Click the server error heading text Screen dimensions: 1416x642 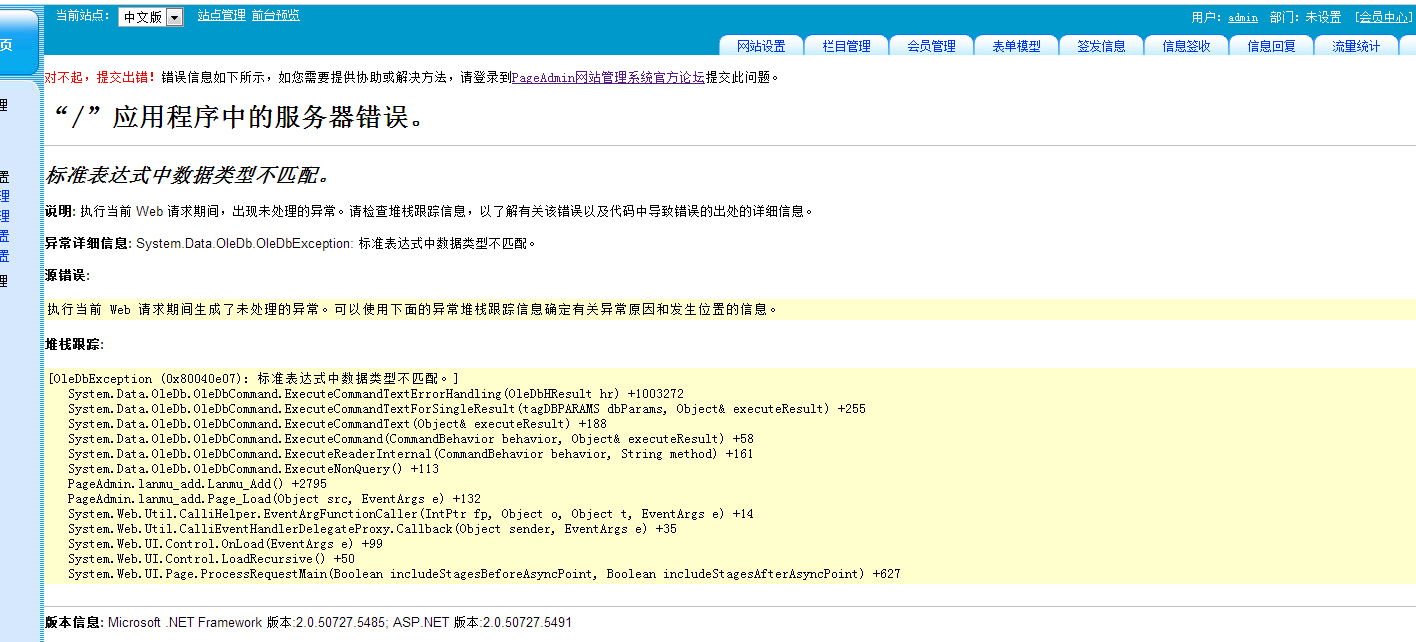240,117
